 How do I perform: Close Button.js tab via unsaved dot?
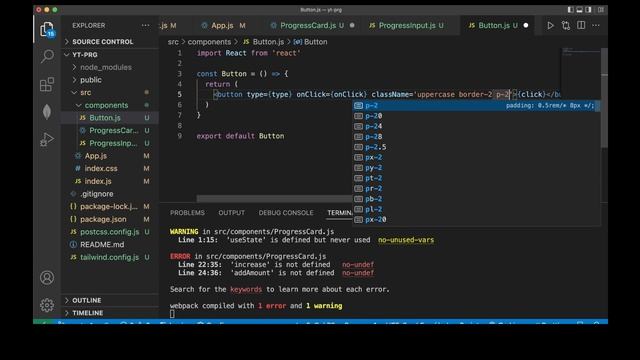point(526,25)
